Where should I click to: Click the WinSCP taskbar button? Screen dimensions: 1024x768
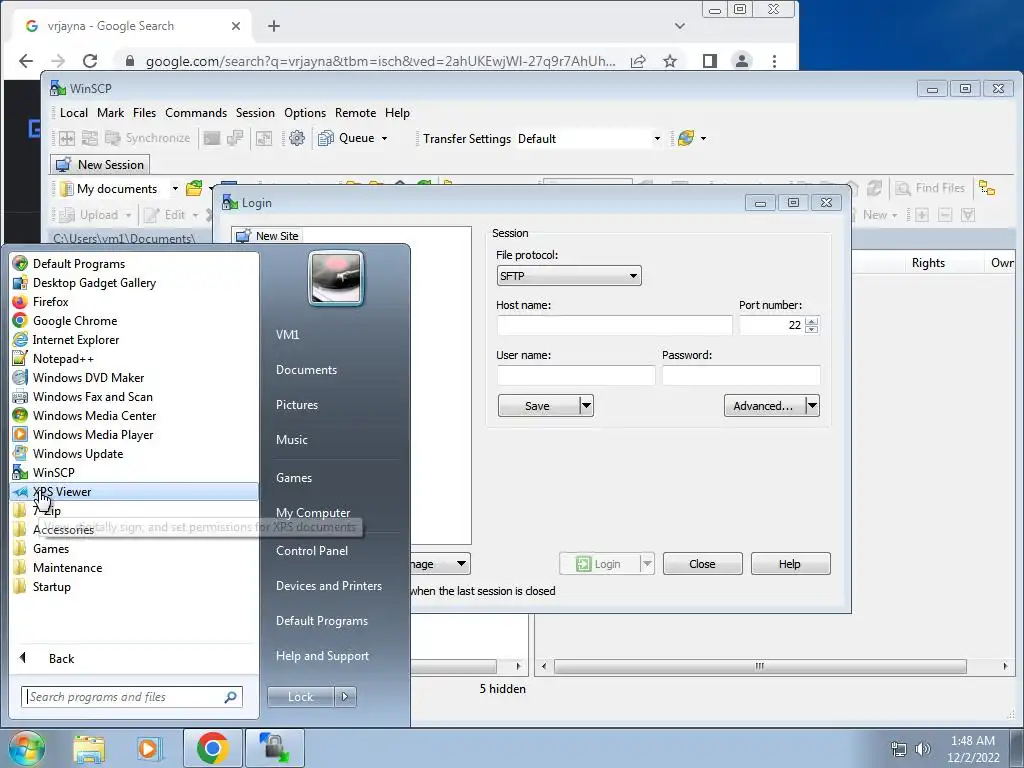click(x=274, y=748)
